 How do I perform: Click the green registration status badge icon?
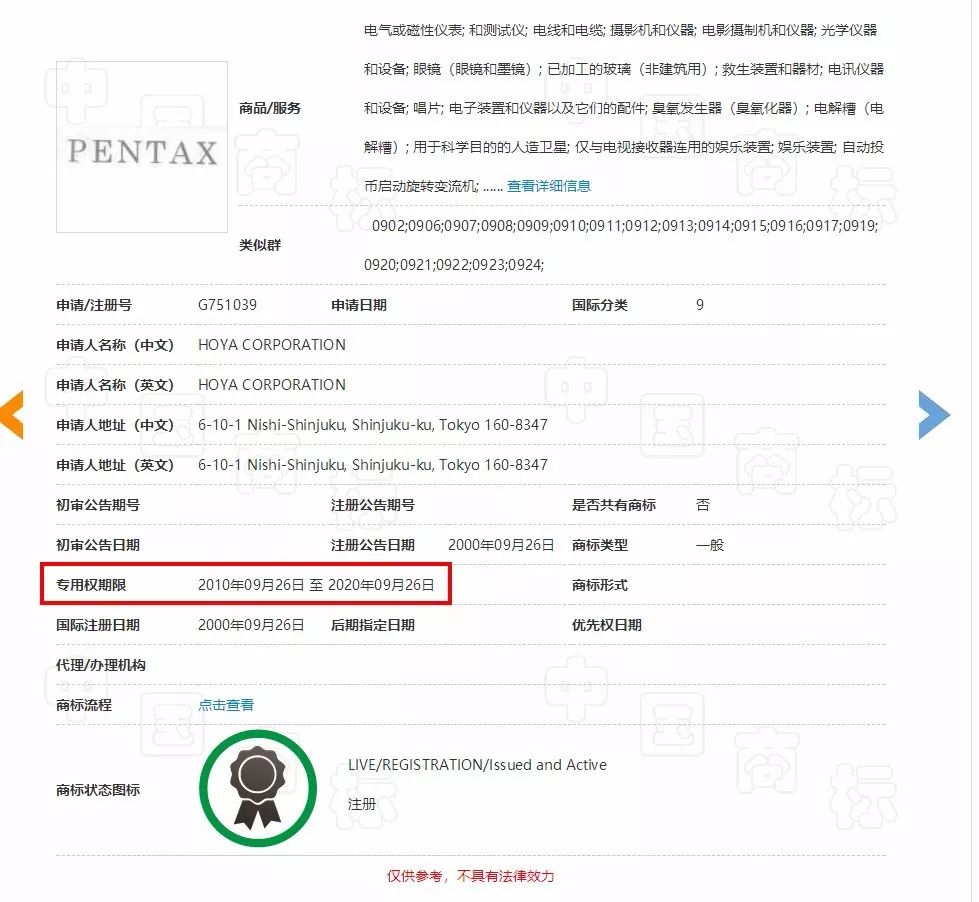pos(257,790)
